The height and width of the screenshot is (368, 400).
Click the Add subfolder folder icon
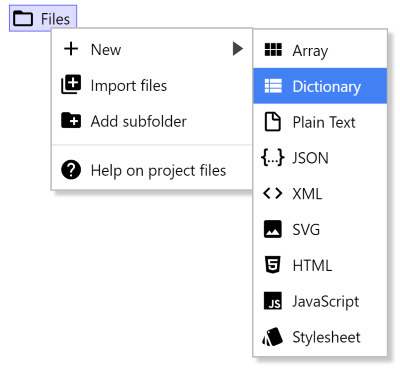pyautogui.click(x=71, y=120)
